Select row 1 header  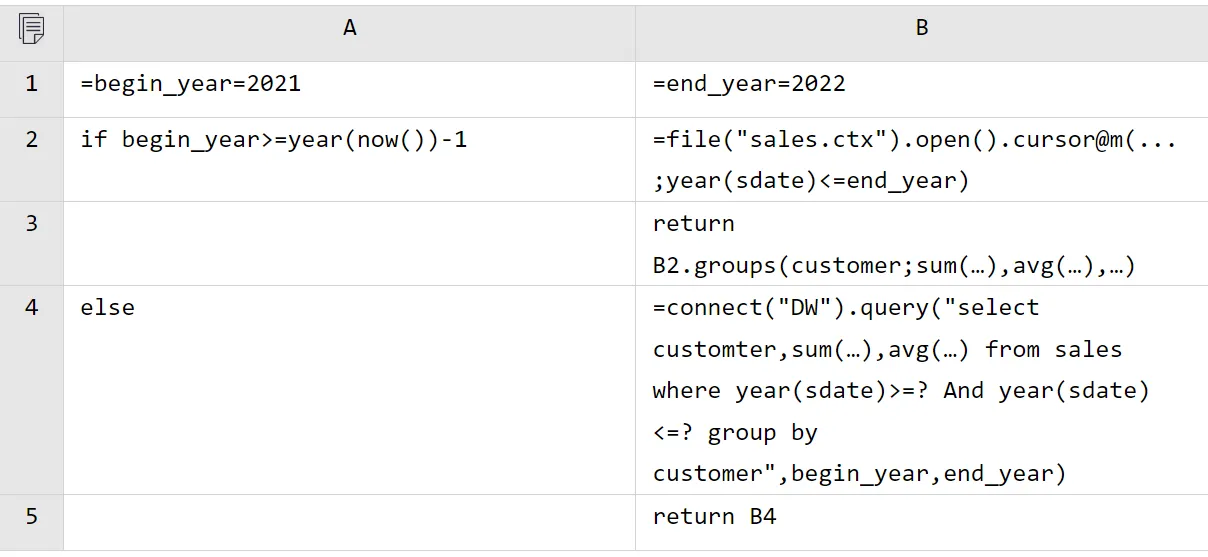click(31, 83)
